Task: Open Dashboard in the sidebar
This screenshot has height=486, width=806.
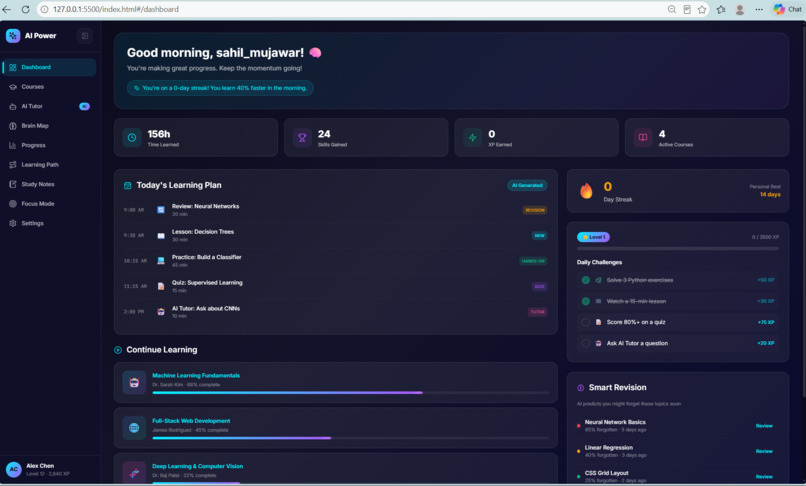Action: pos(49,67)
